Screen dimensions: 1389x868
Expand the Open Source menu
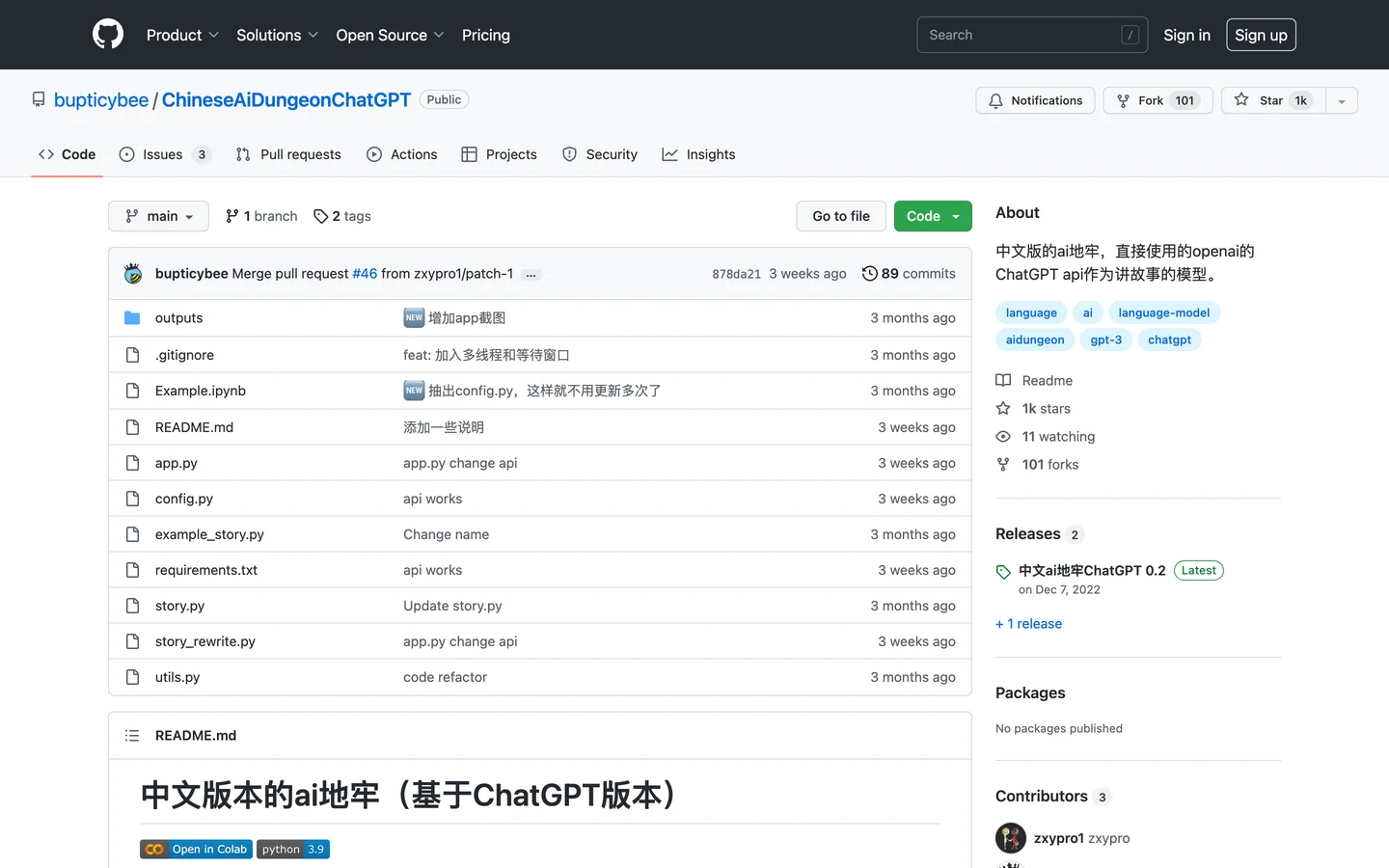(x=390, y=35)
